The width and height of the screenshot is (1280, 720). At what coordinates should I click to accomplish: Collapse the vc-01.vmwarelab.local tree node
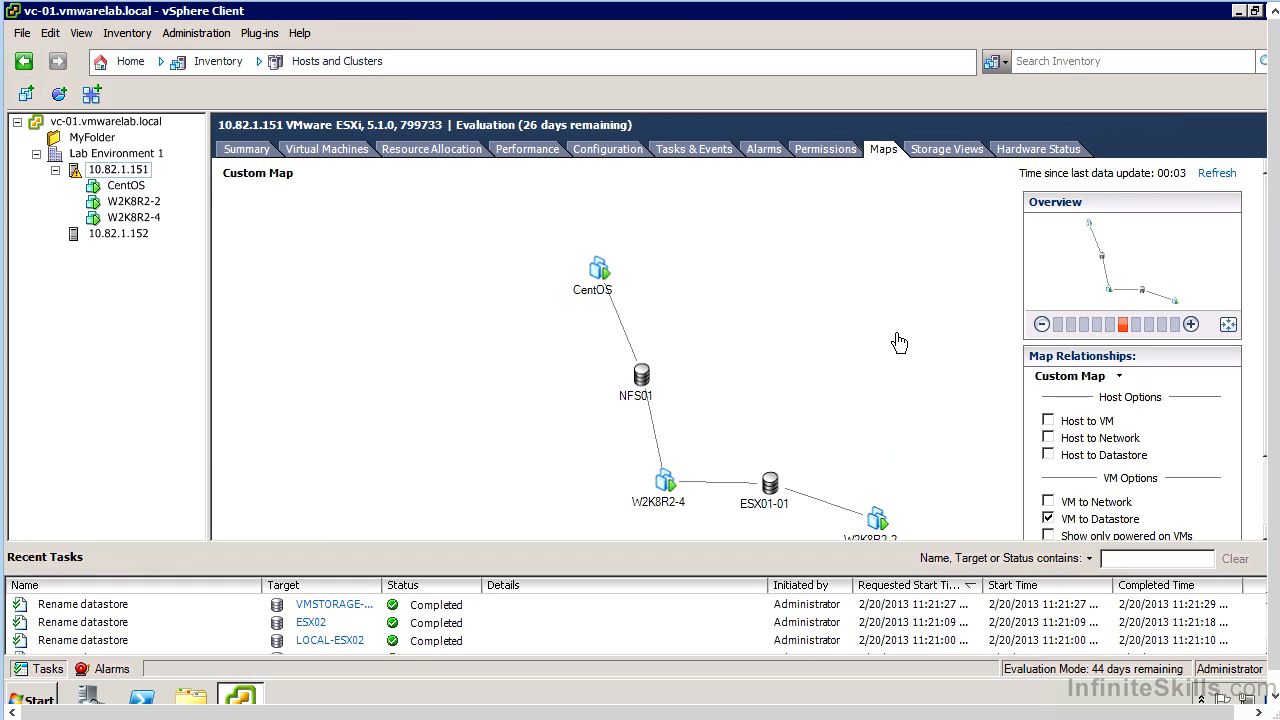click(x=17, y=122)
